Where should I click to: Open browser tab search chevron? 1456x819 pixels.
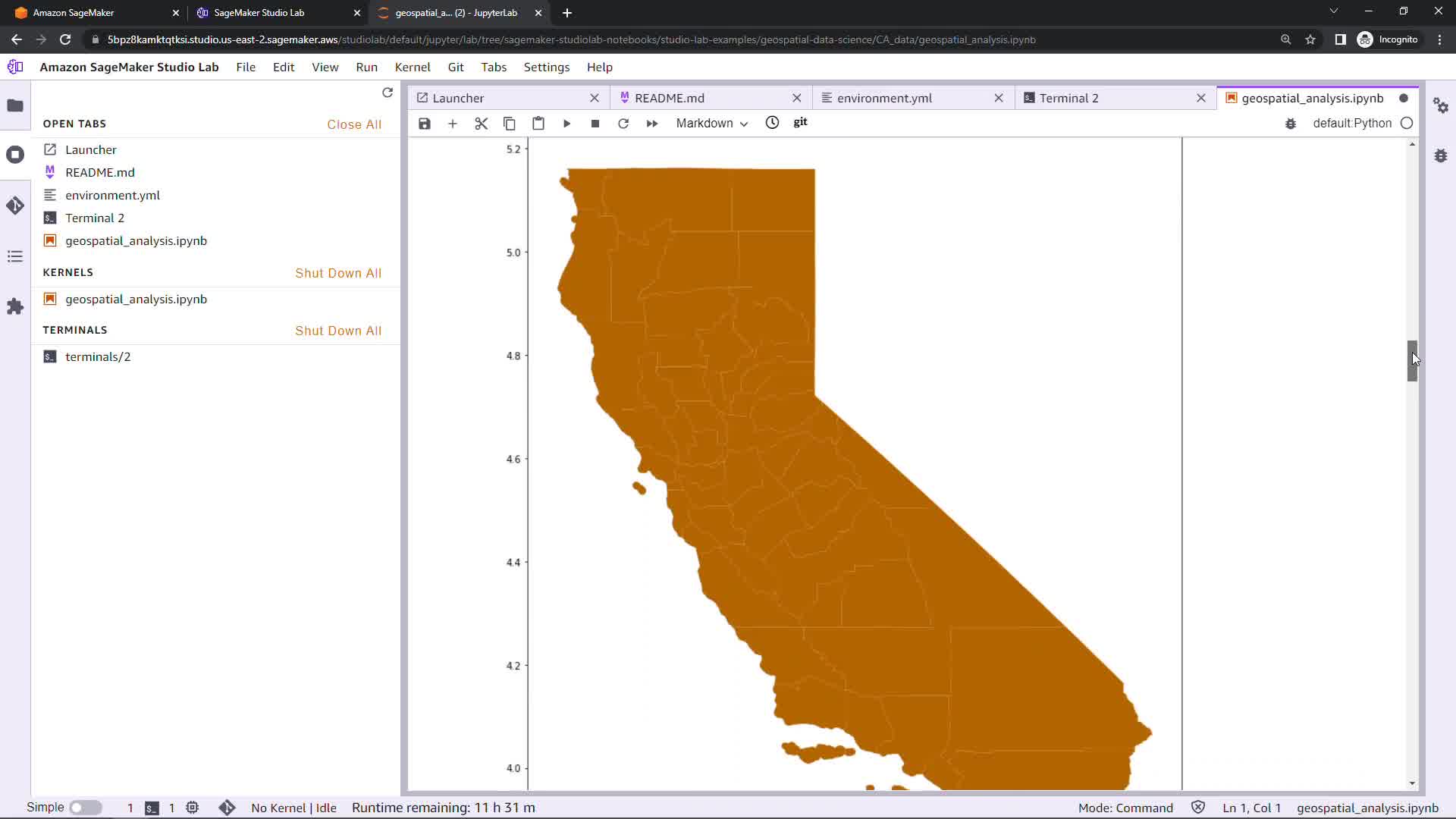[x=1334, y=11]
